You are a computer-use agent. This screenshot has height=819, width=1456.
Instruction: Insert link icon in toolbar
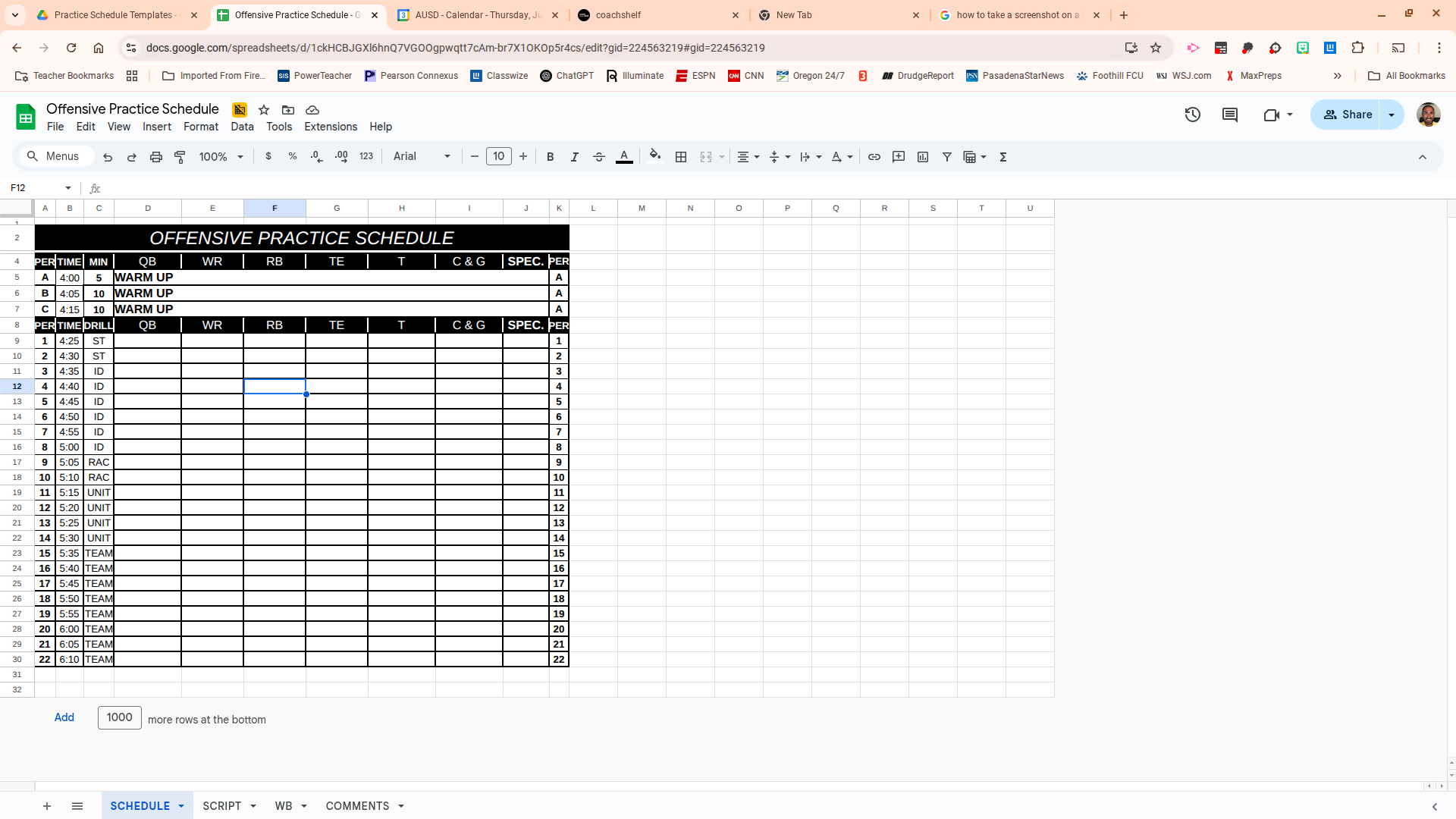pos(874,157)
